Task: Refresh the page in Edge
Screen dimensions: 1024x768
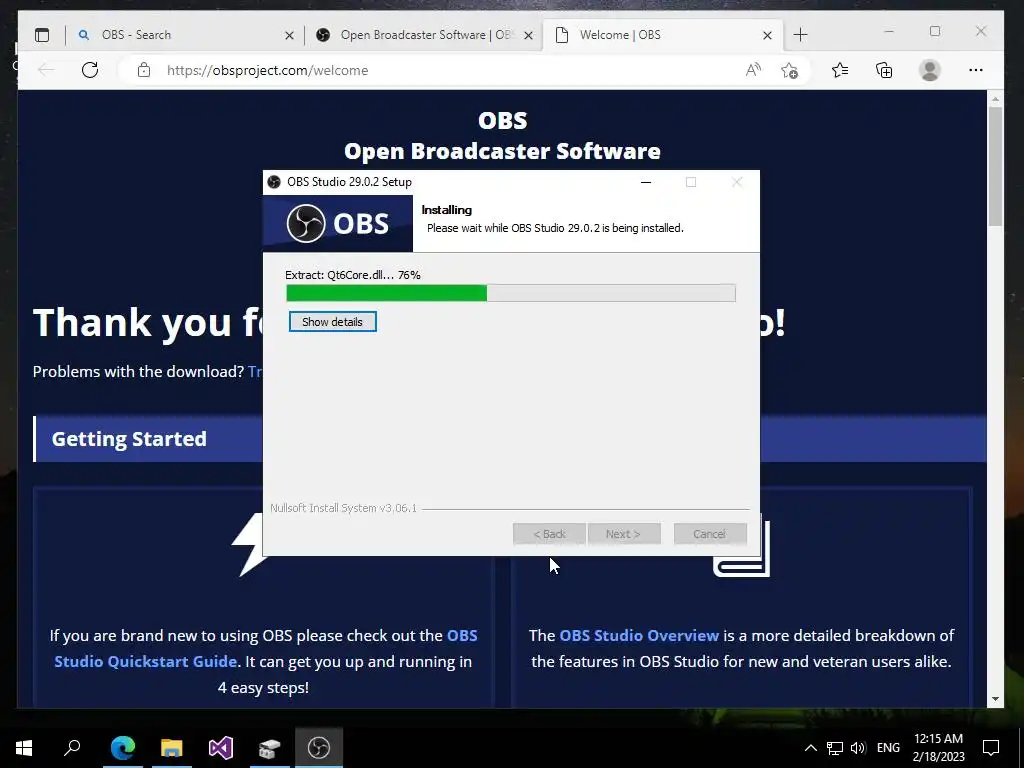Action: click(x=90, y=70)
